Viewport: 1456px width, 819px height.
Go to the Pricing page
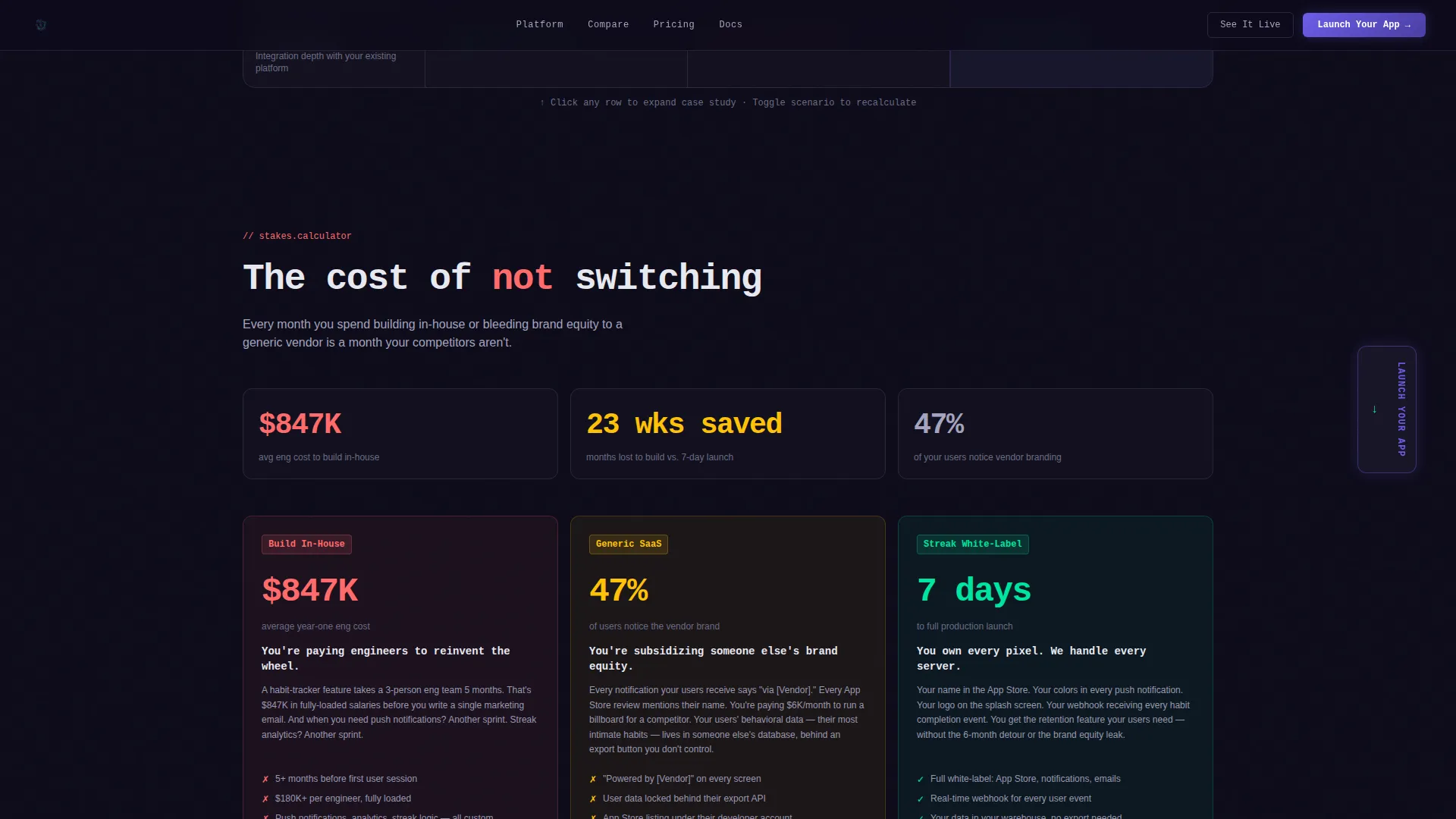tap(673, 25)
